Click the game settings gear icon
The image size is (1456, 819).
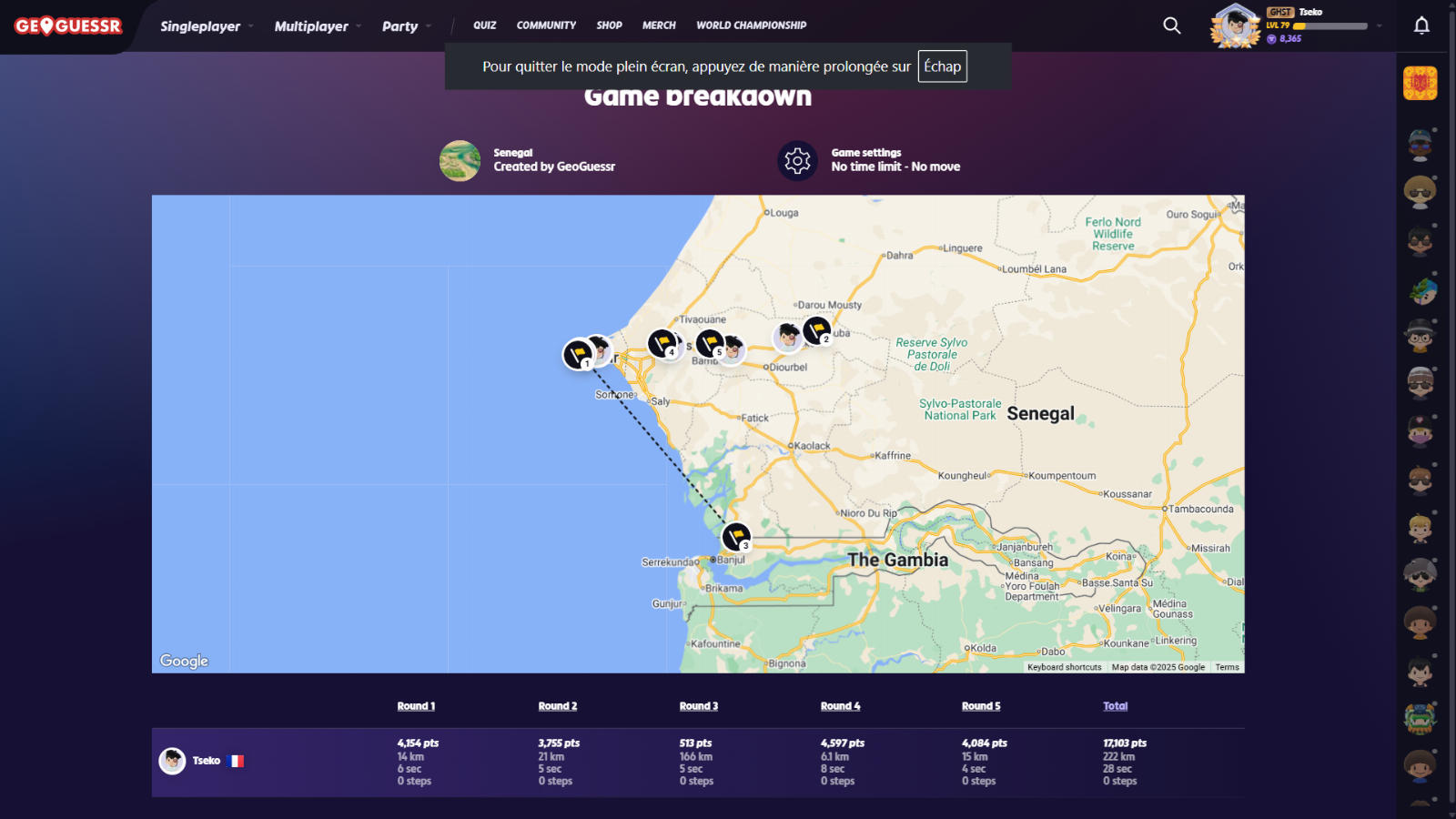[797, 161]
